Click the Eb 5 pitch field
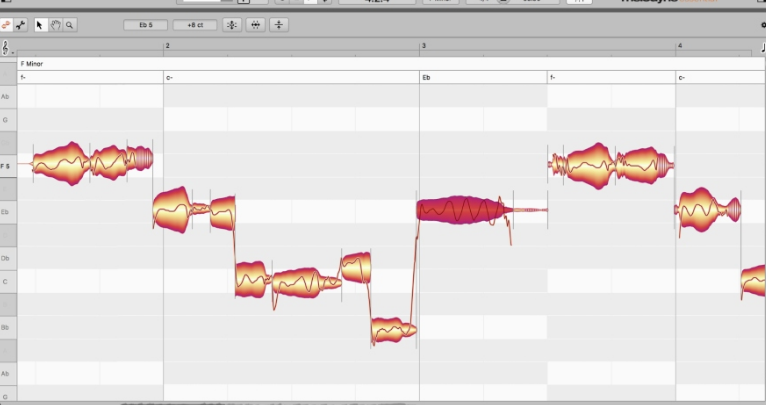 [x=146, y=25]
